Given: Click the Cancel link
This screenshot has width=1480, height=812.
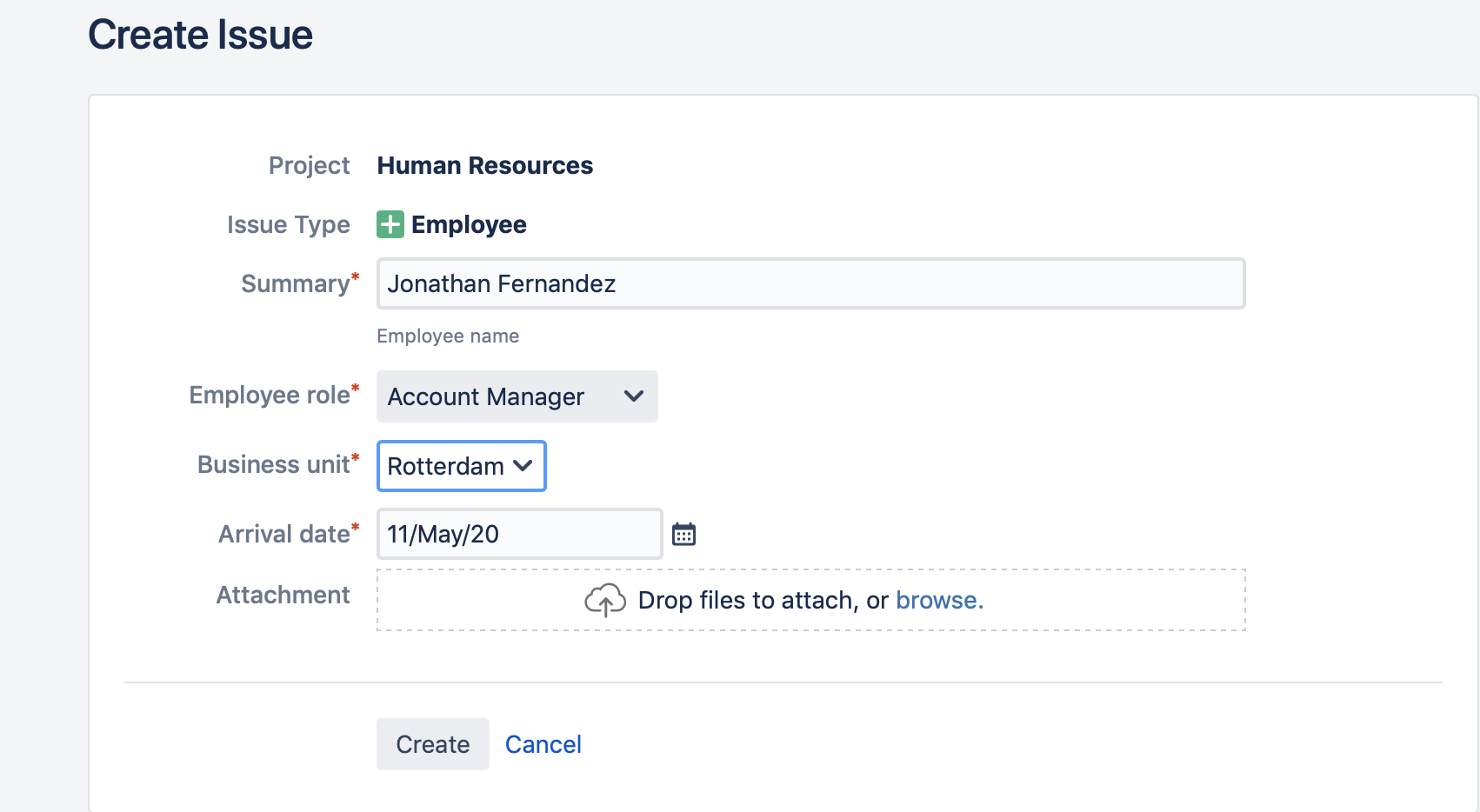Looking at the screenshot, I should [x=543, y=744].
